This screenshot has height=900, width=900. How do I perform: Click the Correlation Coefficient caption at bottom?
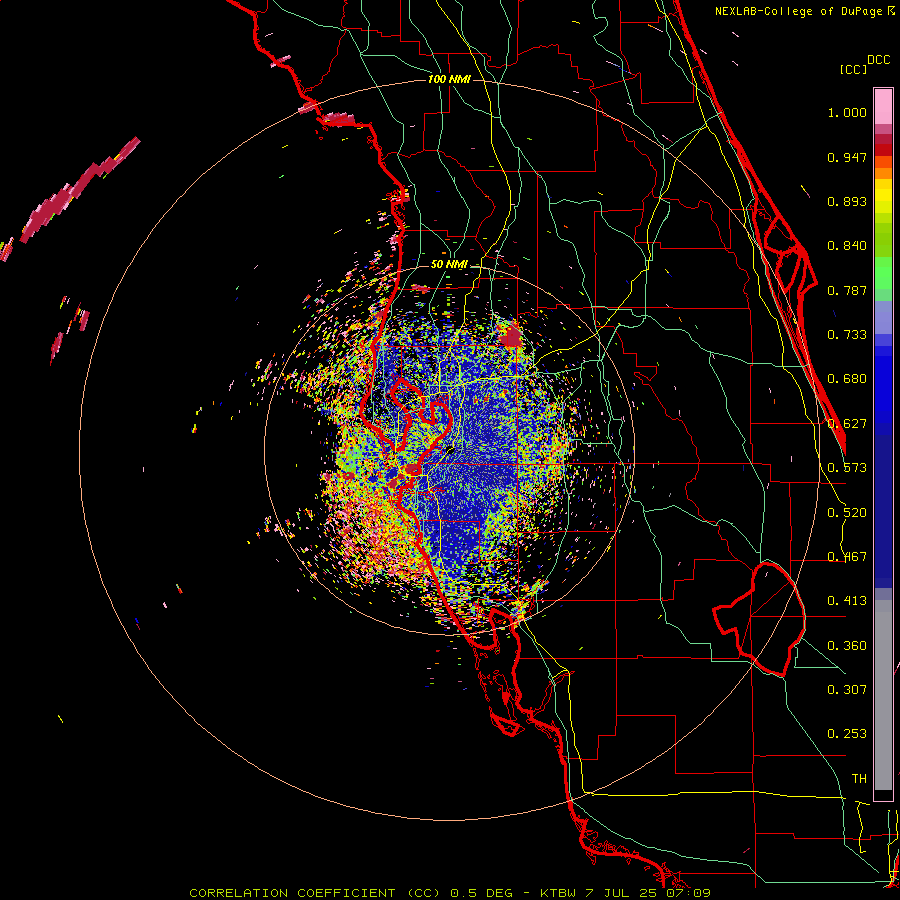[x=450, y=893]
